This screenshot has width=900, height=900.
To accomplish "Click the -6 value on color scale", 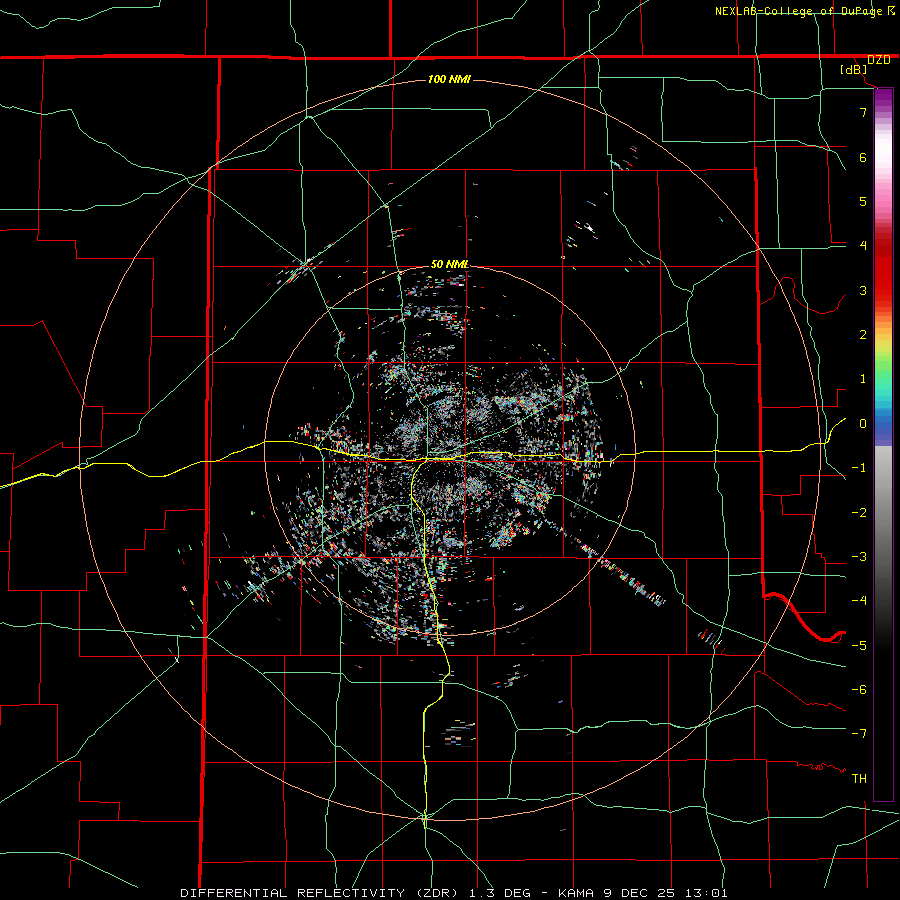I will pos(859,690).
